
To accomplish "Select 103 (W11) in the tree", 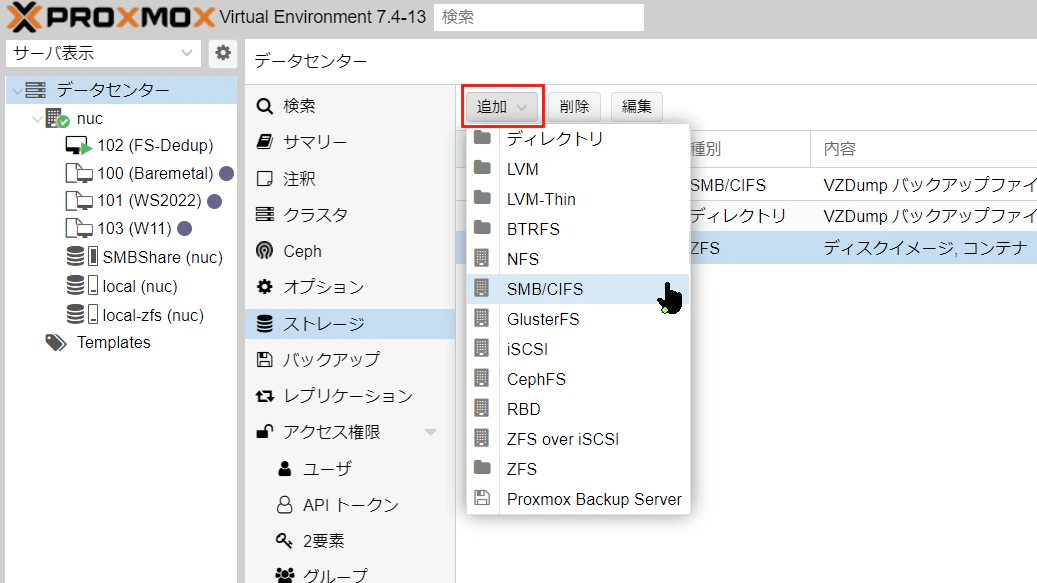I will point(134,228).
